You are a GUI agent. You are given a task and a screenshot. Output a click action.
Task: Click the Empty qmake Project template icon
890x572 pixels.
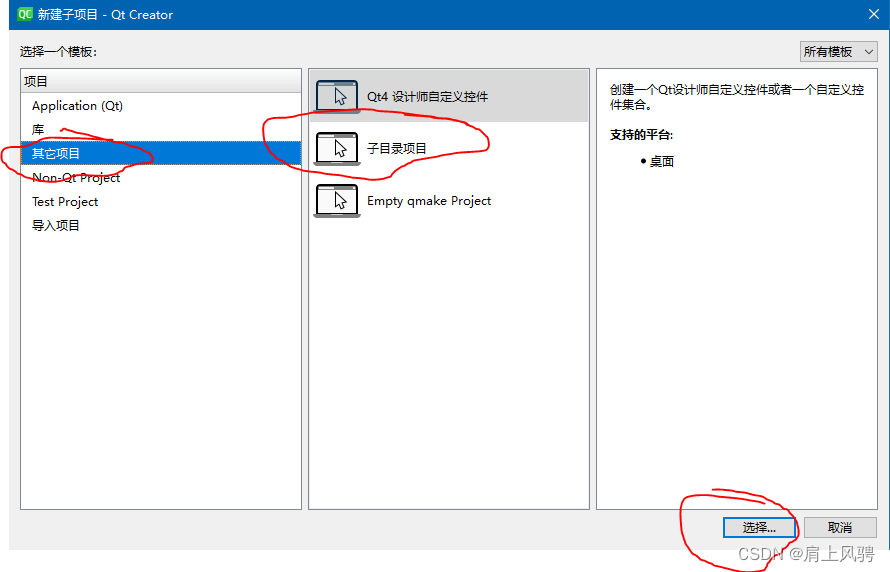pos(337,201)
